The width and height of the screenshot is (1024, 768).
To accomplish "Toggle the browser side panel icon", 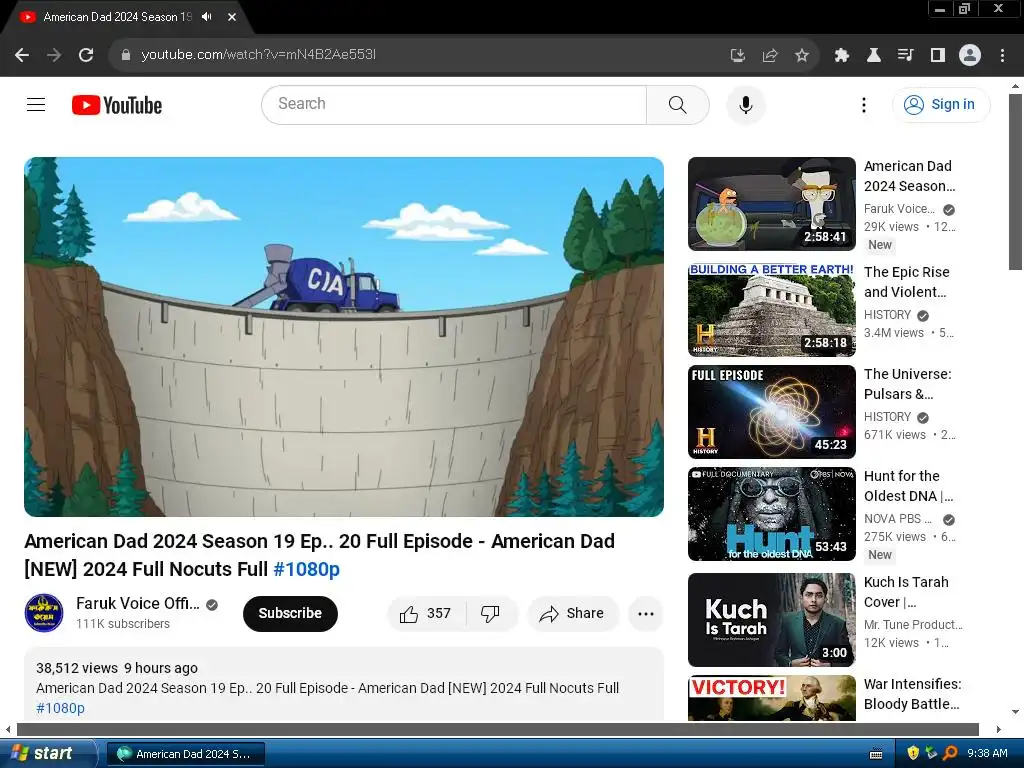I will pyautogui.click(x=938, y=56).
